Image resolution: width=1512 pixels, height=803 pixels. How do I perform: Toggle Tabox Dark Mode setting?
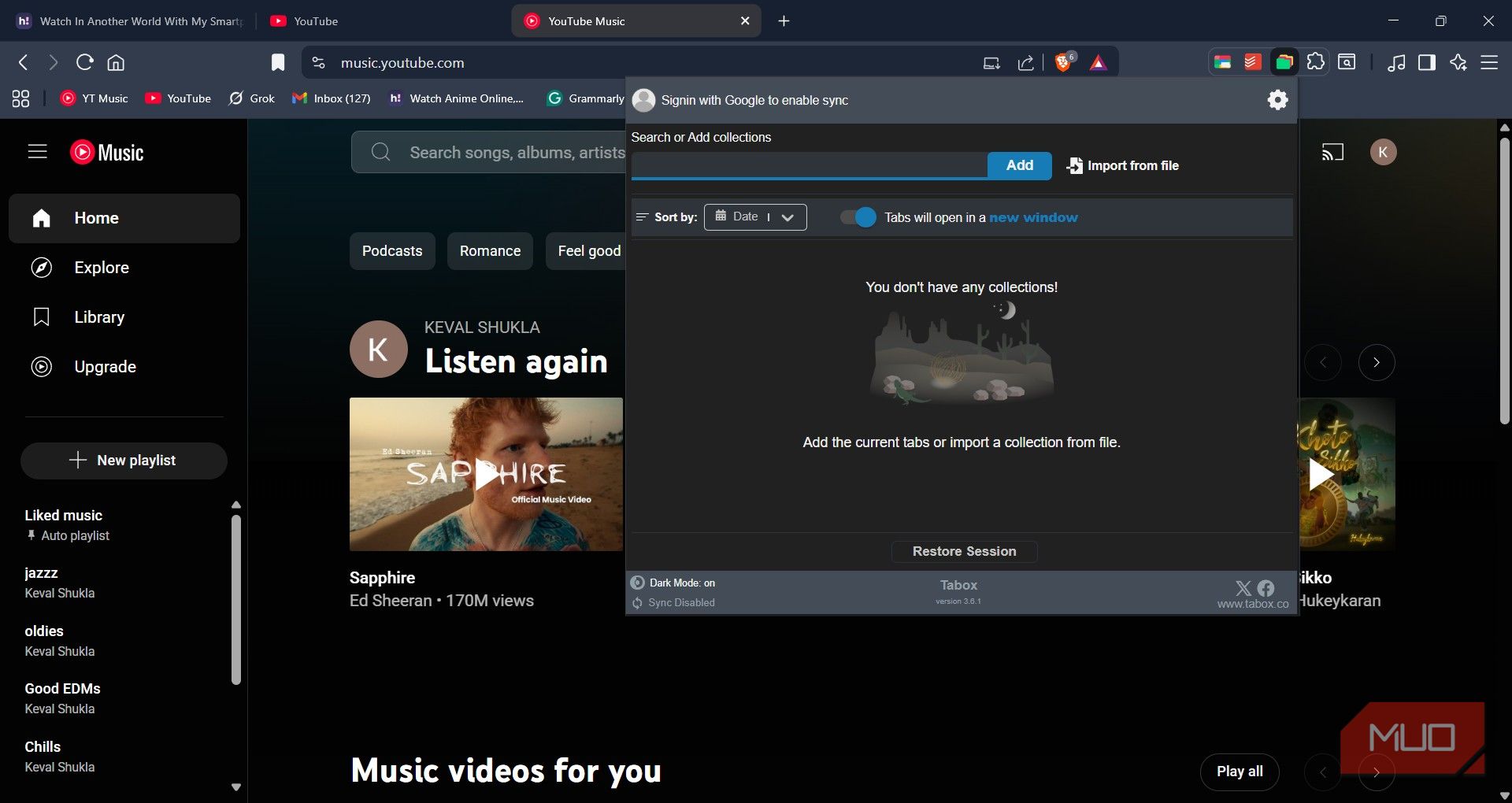(673, 583)
